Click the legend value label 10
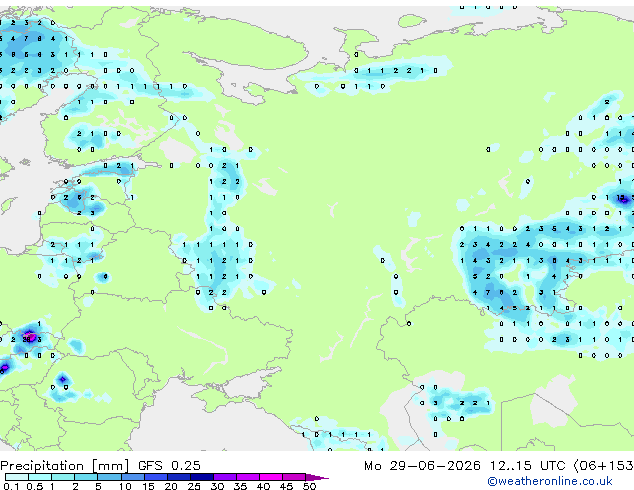634x490 pixels. pos(125,486)
